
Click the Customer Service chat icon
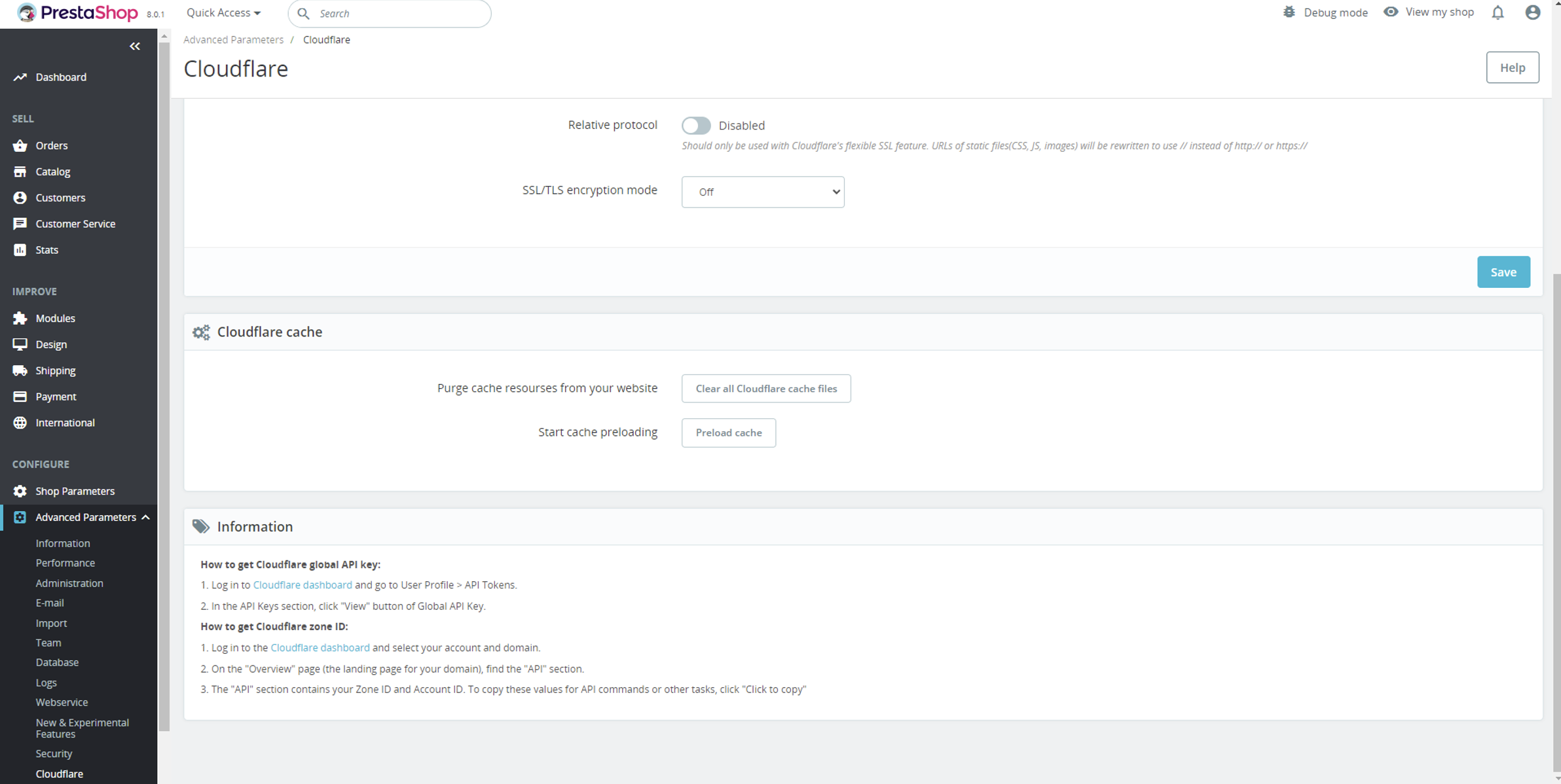[x=20, y=224]
